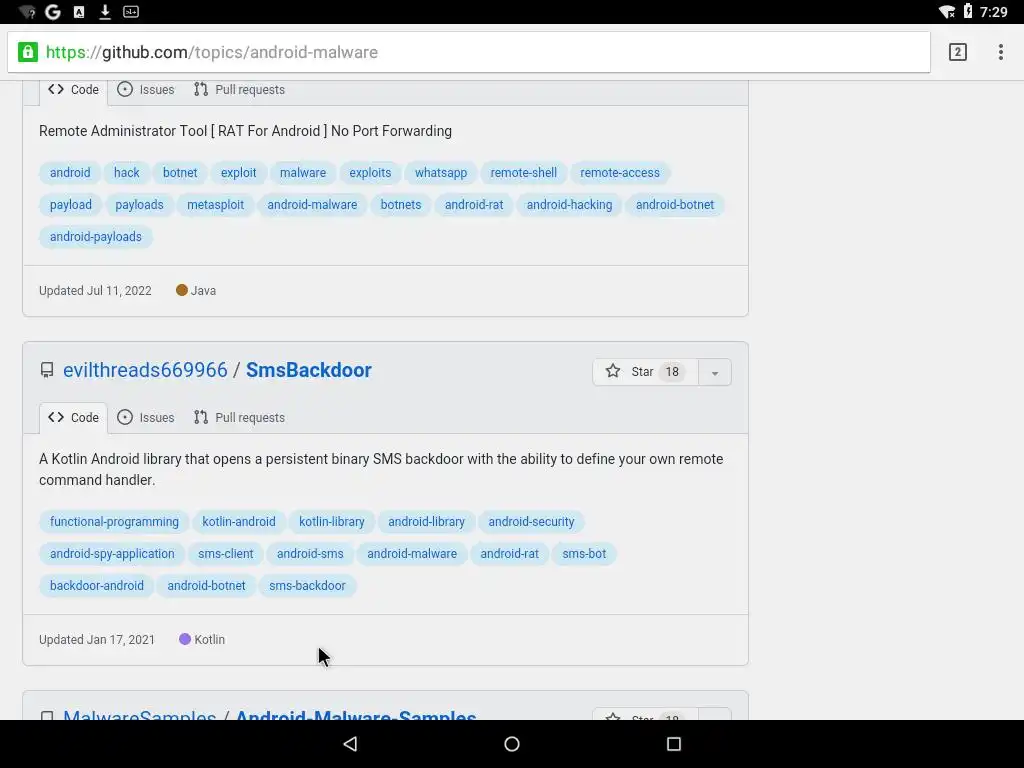This screenshot has width=1024, height=768.
Task: Tap the green secure lock icon
Action: point(27,52)
